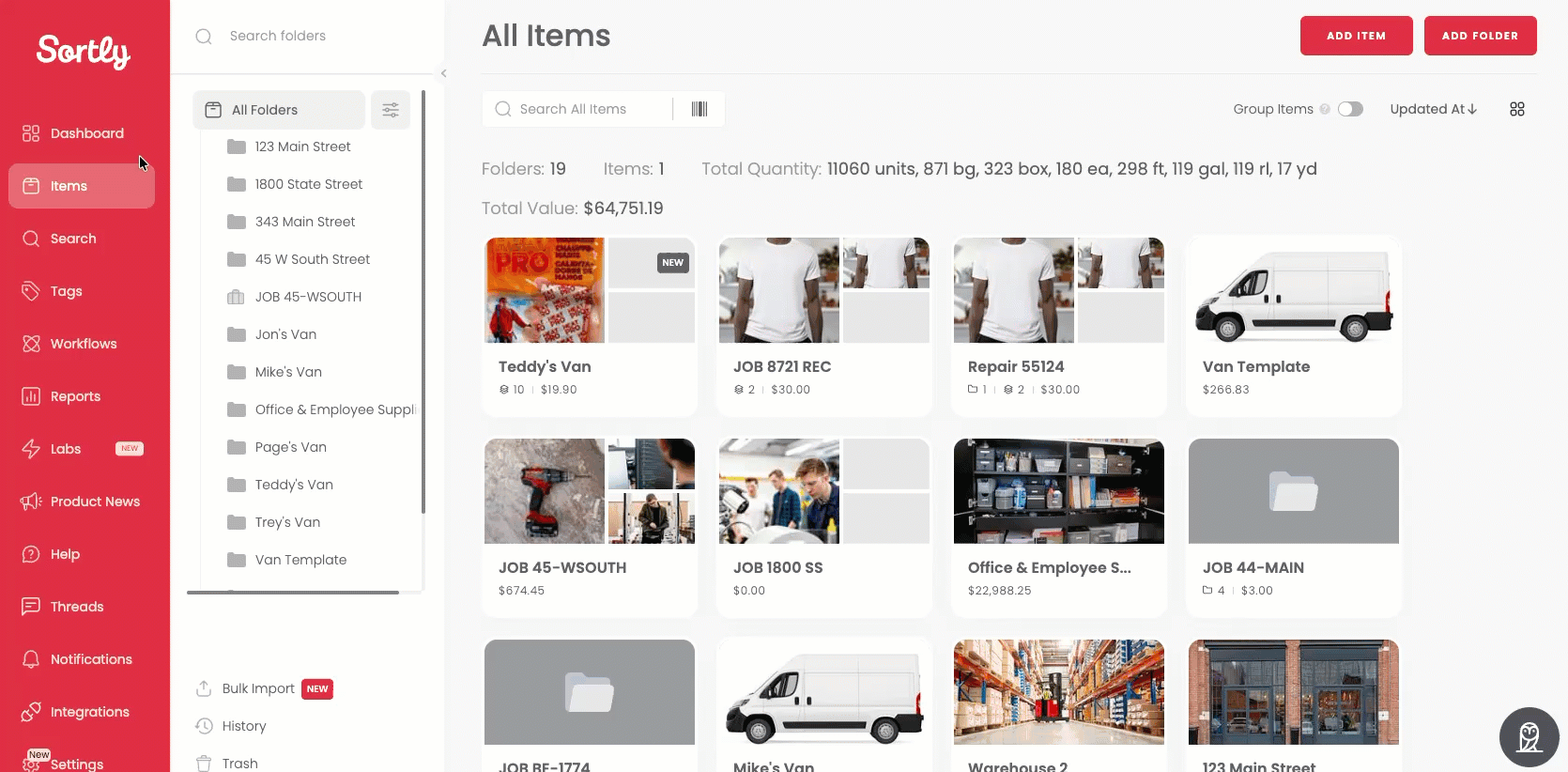Open the Van Template card thumbnail
Image resolution: width=1568 pixels, height=772 pixels.
1294,290
